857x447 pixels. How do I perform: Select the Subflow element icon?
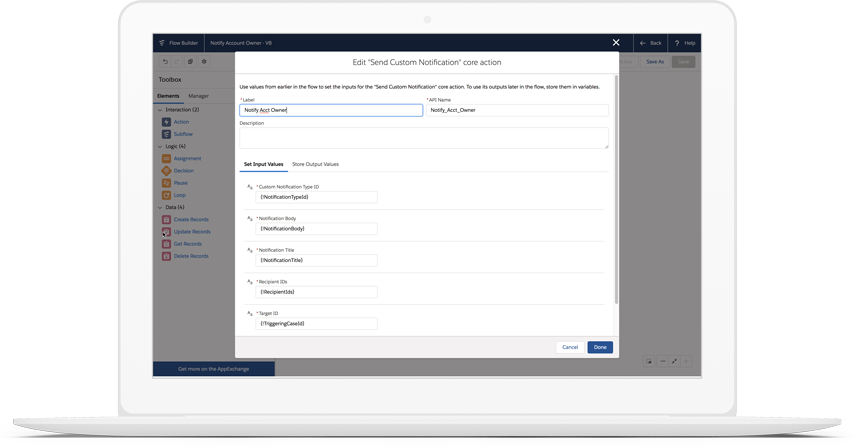pos(166,134)
